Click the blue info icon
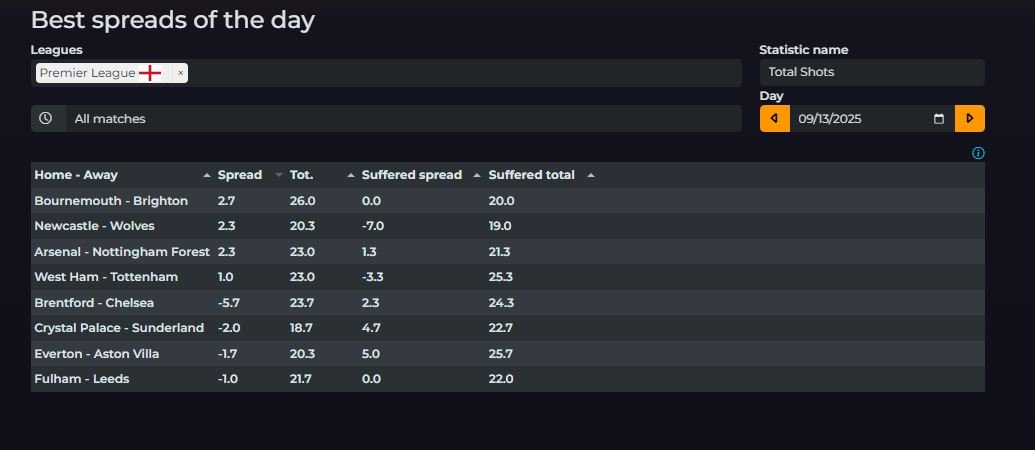 point(978,153)
